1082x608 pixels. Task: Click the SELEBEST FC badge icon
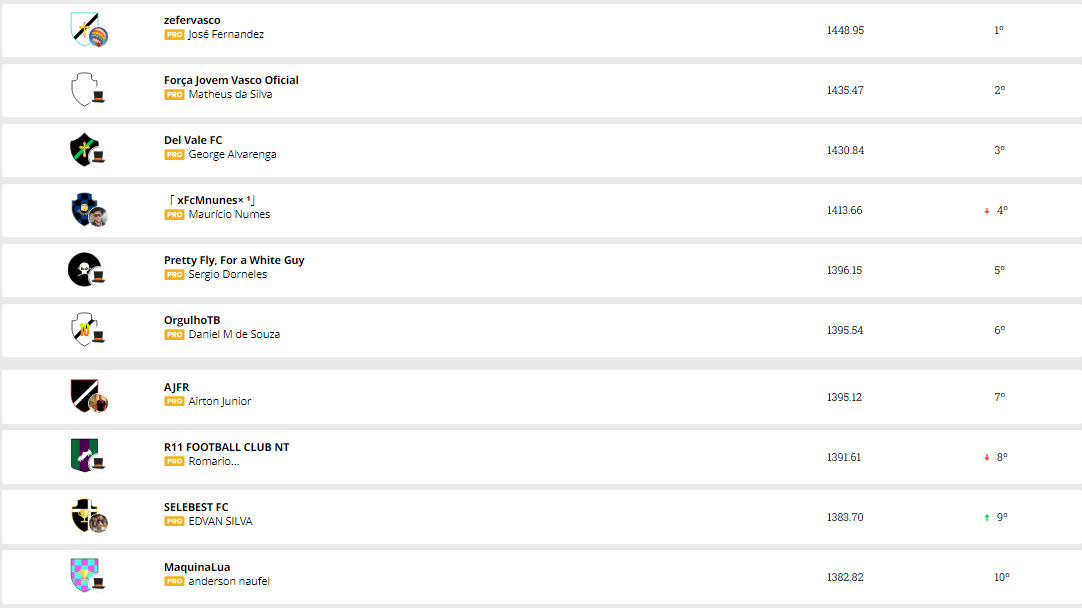point(84,515)
